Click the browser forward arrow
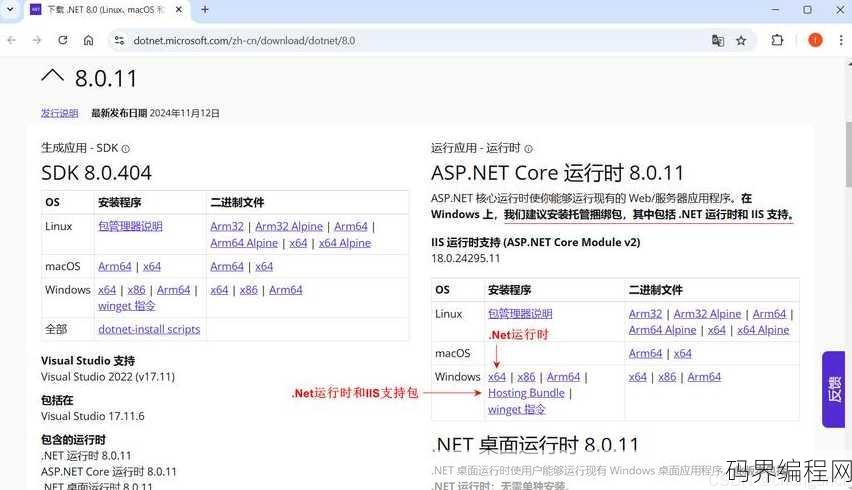This screenshot has height=490, width=852. 37,40
